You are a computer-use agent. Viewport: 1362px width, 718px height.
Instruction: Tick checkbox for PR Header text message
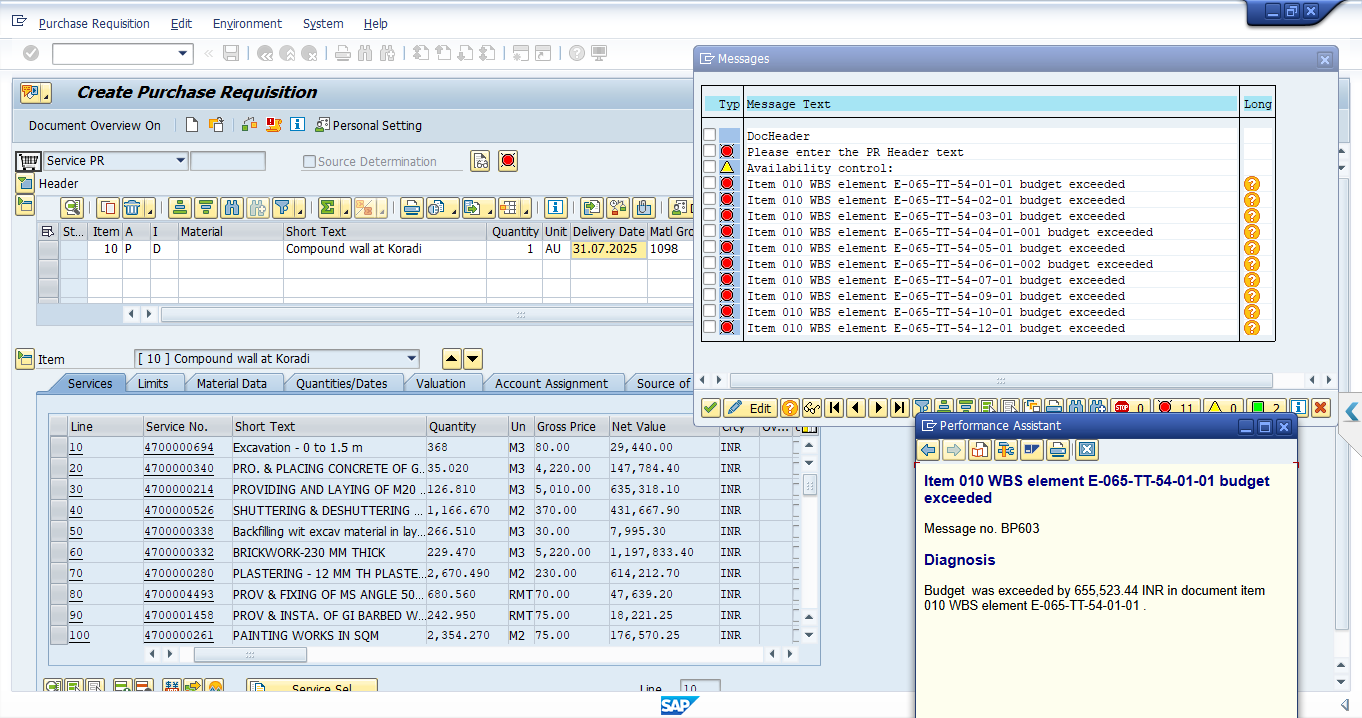(x=709, y=152)
